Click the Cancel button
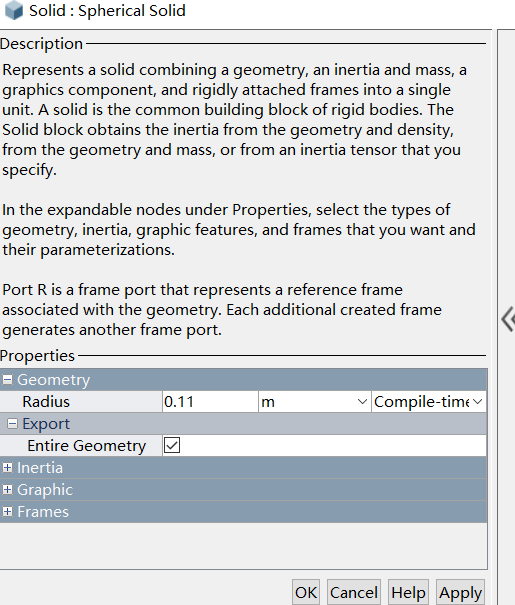 coord(354,592)
